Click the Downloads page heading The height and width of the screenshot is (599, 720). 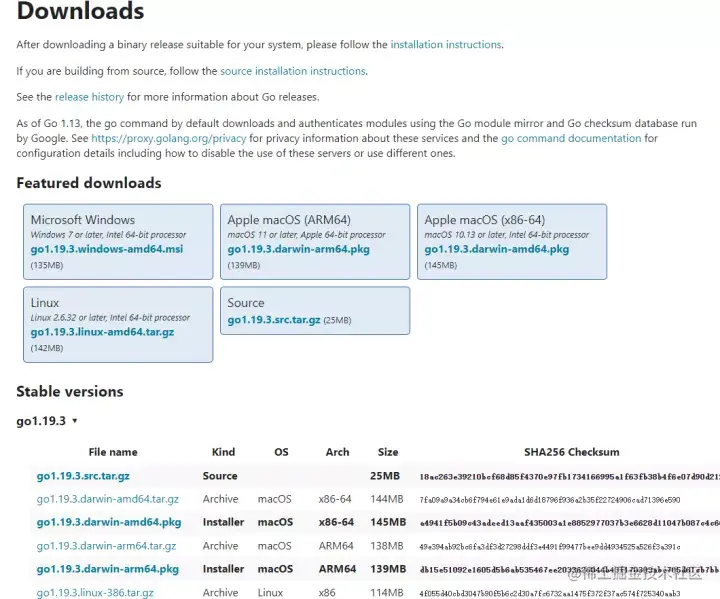click(x=80, y=11)
